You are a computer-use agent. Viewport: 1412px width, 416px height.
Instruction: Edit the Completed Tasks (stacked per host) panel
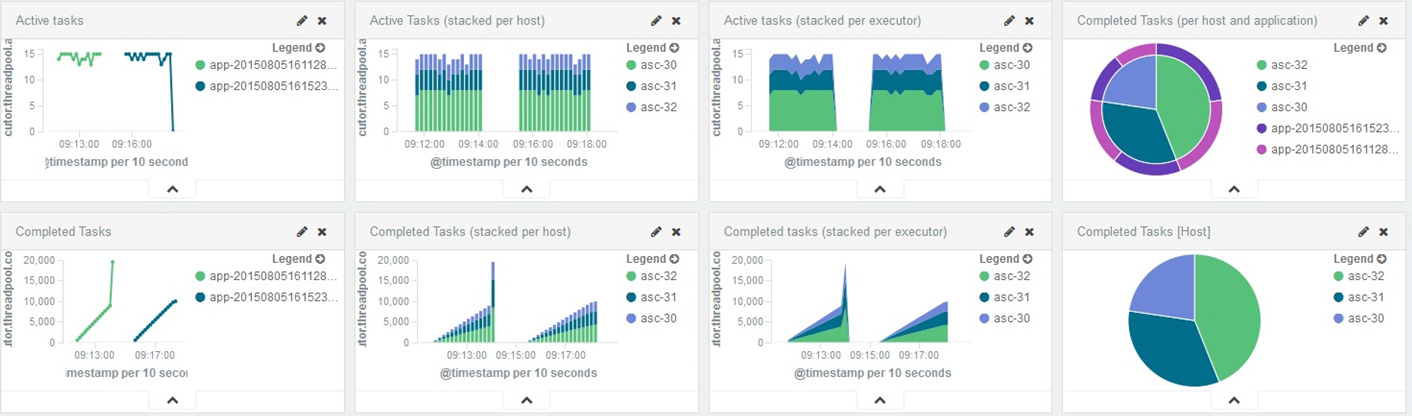(x=656, y=232)
